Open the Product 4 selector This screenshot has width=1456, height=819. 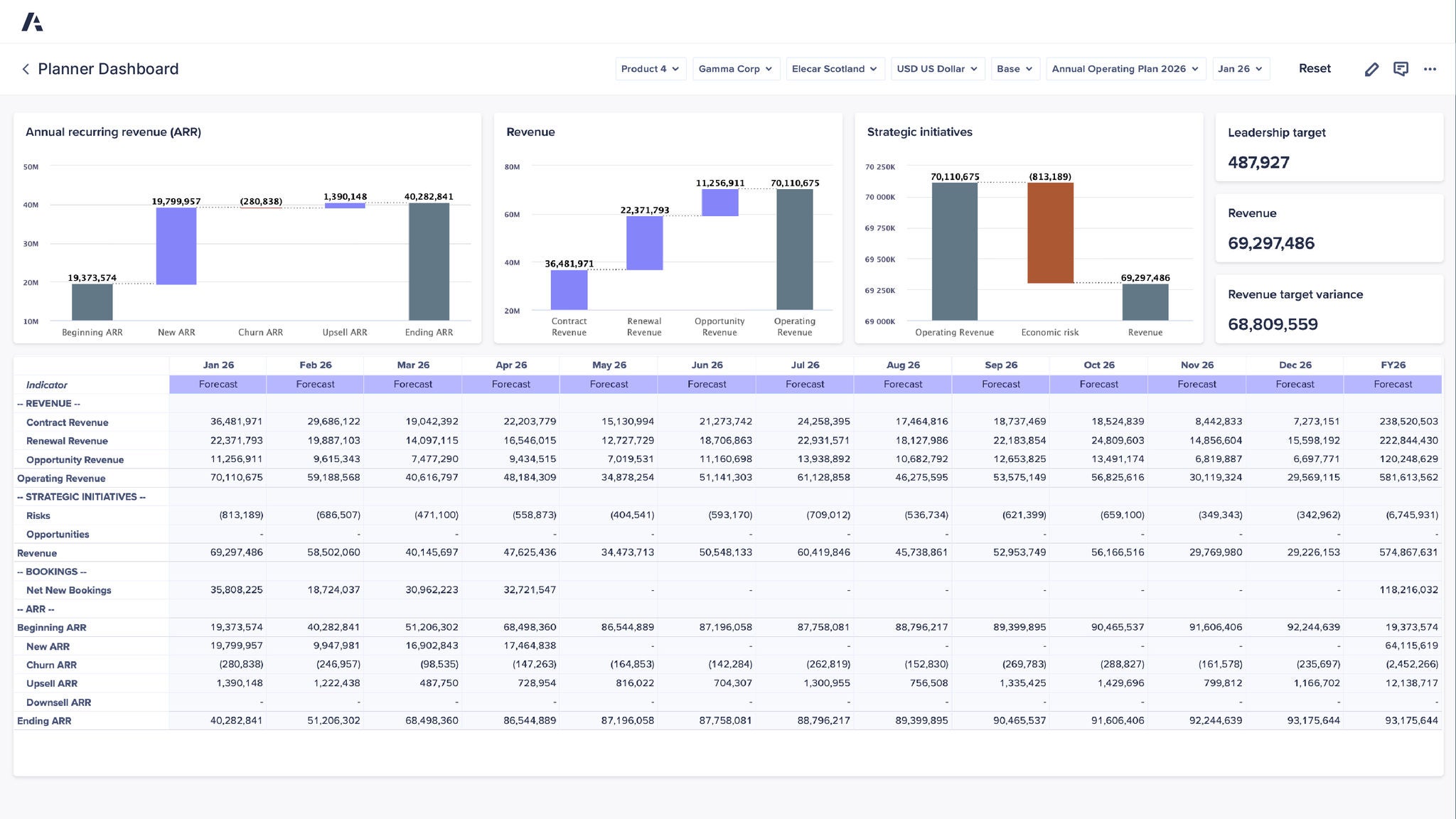(x=649, y=69)
